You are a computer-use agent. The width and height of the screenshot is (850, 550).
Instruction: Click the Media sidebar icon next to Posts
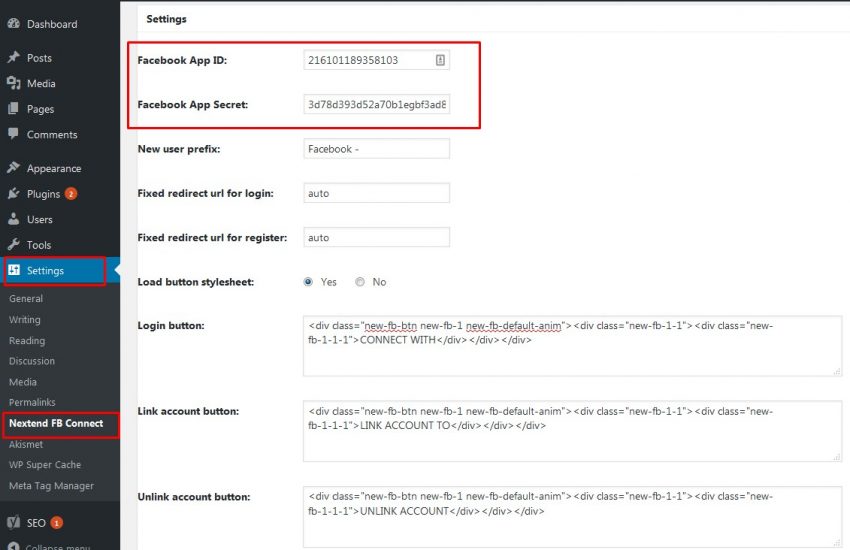point(14,83)
